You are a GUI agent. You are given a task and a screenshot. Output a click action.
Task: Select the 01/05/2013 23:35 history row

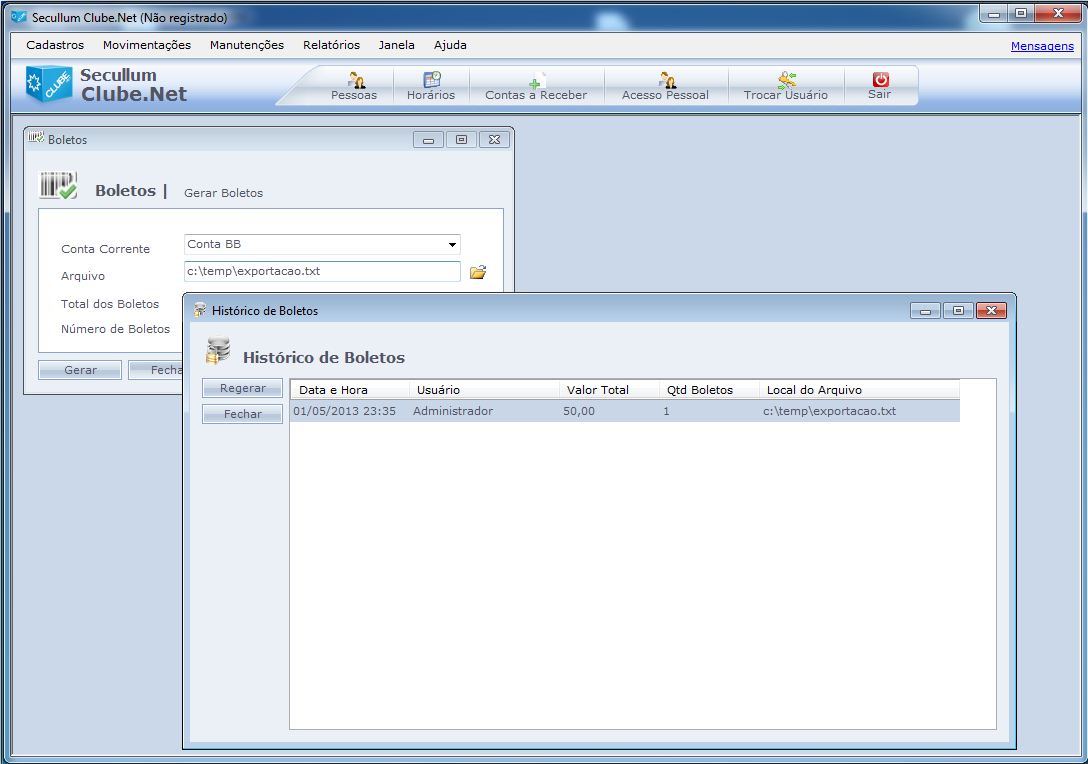[624, 411]
